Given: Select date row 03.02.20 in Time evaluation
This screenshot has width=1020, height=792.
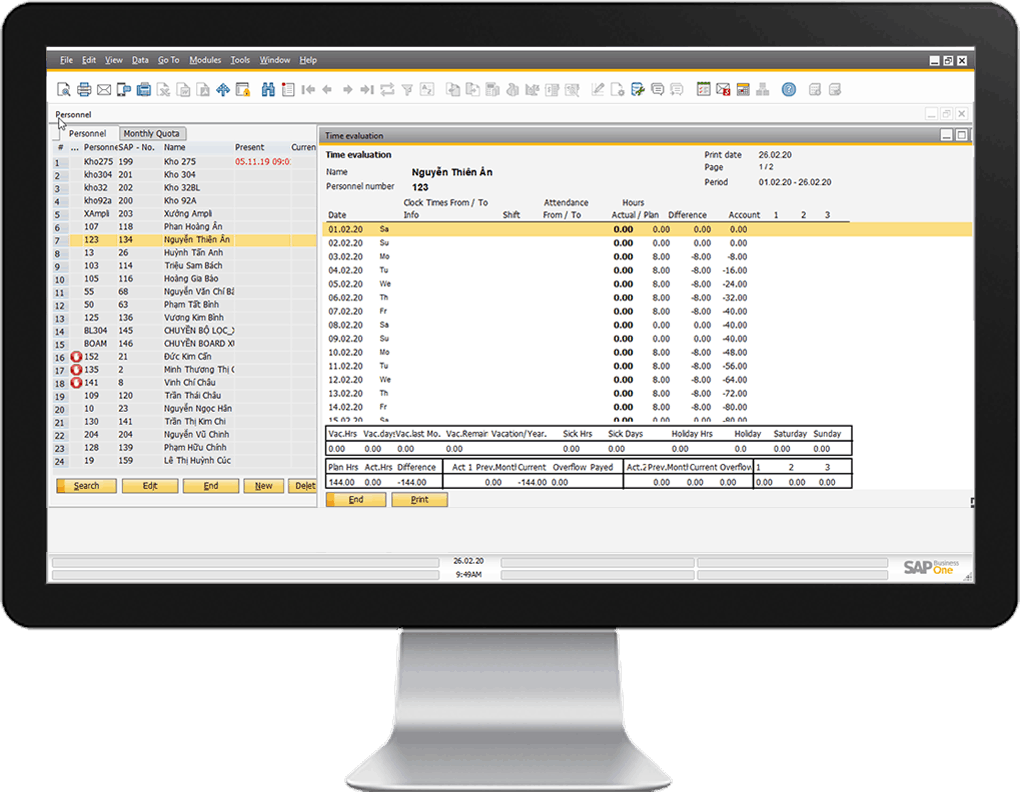Looking at the screenshot, I should 647,257.
